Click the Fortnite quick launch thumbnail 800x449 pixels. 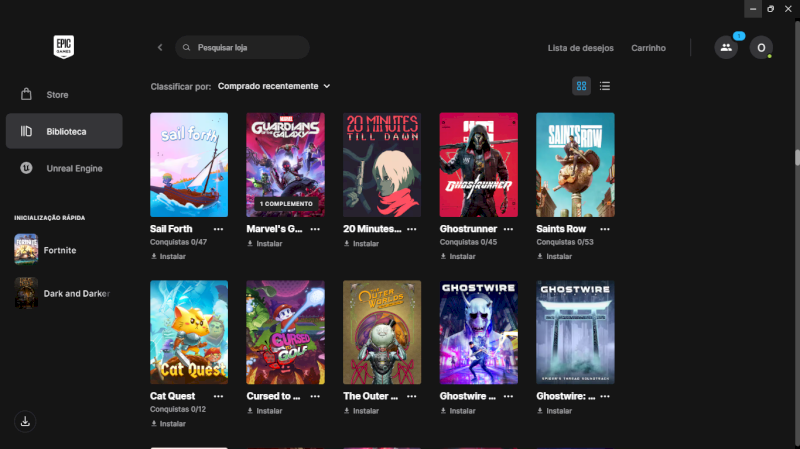(26, 250)
